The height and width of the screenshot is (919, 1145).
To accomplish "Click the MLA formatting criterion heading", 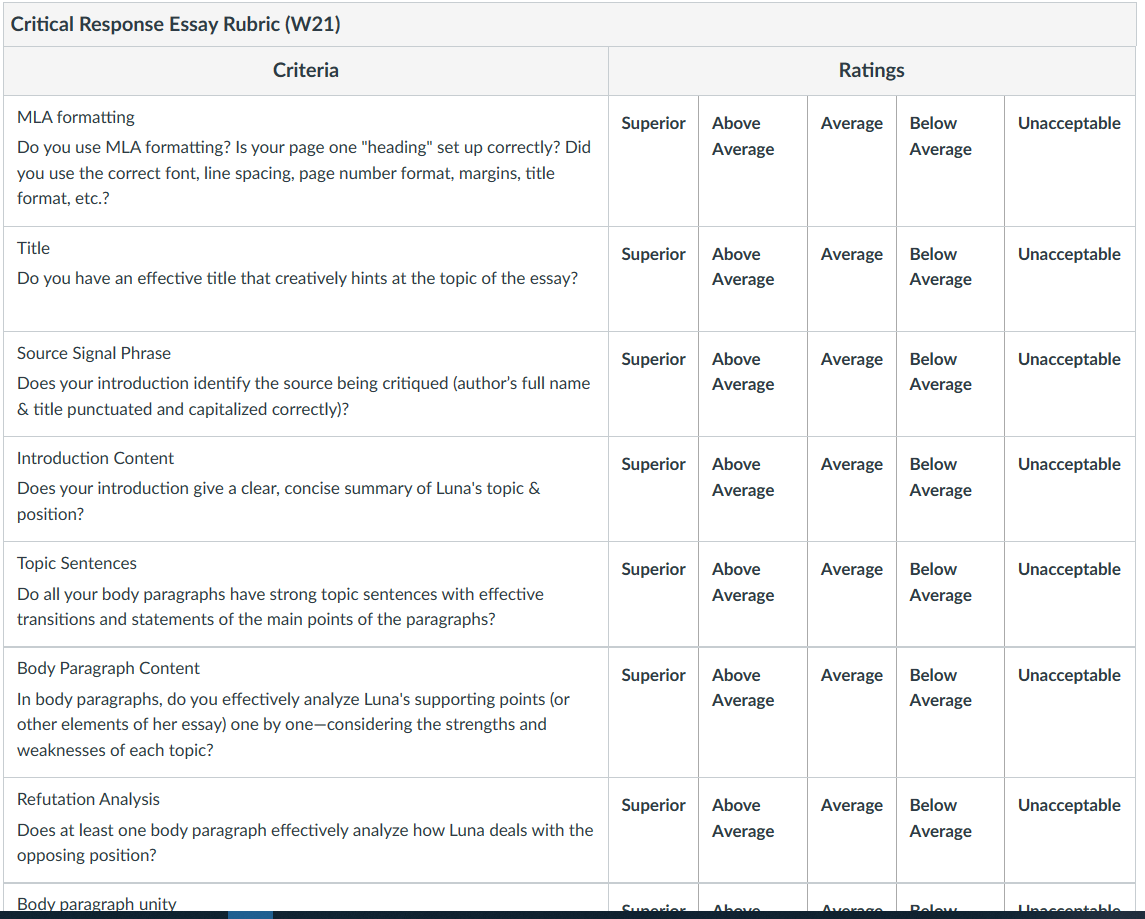I will 76,118.
